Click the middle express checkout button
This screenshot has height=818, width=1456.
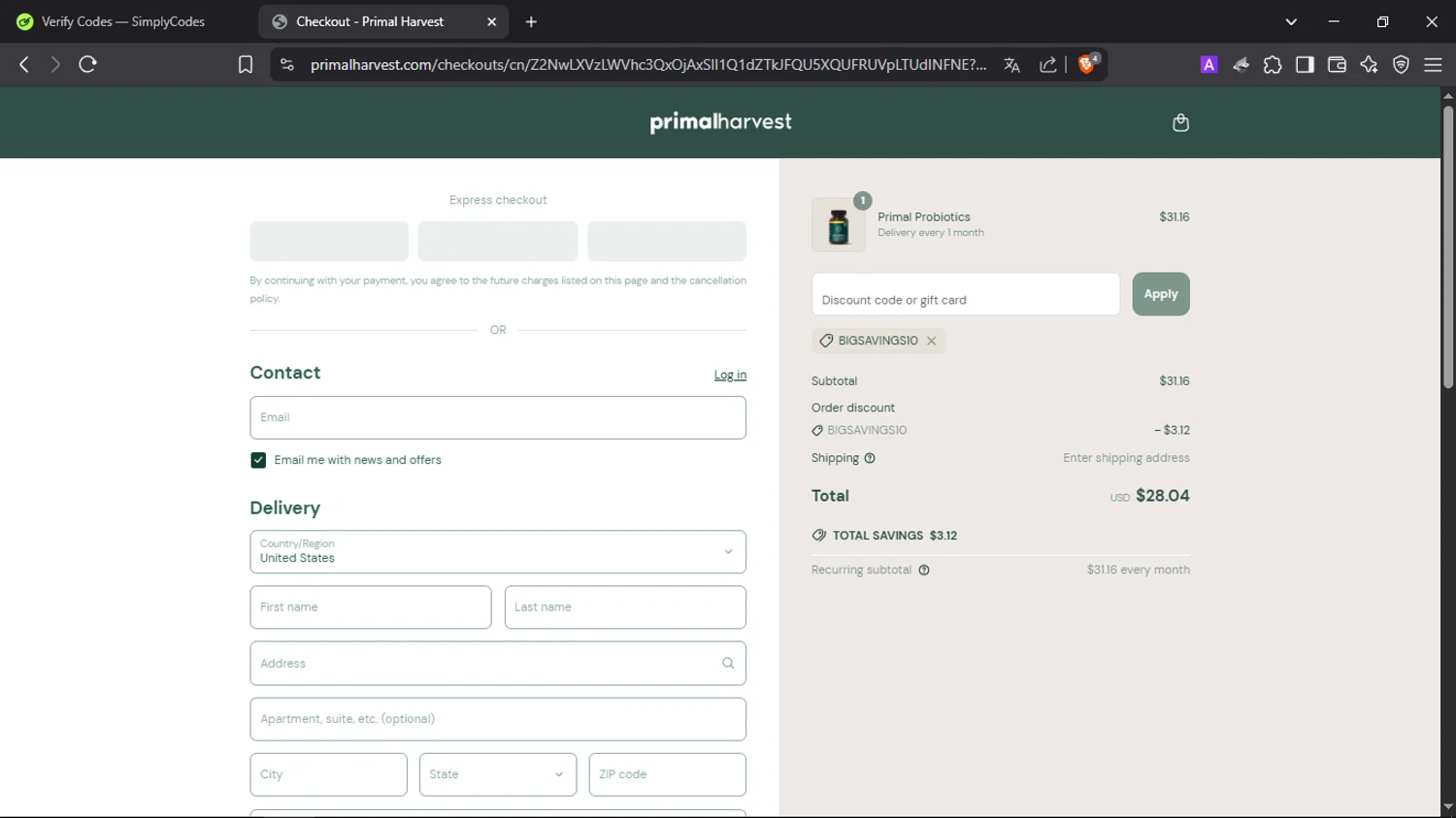[498, 241]
